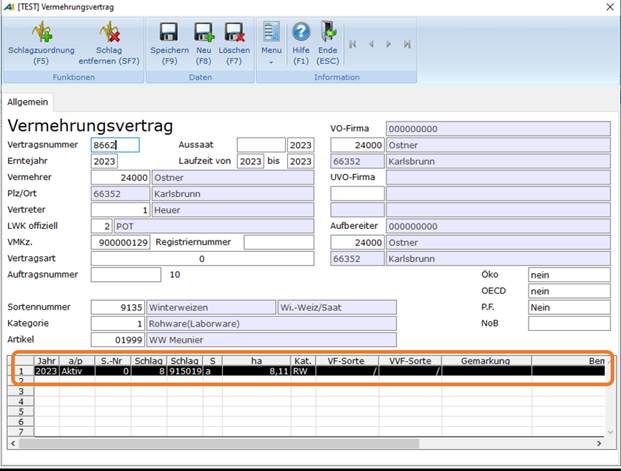The height and width of the screenshot is (471, 621).
Task: Click the Aktiv cell in row 1
Action: (77, 371)
